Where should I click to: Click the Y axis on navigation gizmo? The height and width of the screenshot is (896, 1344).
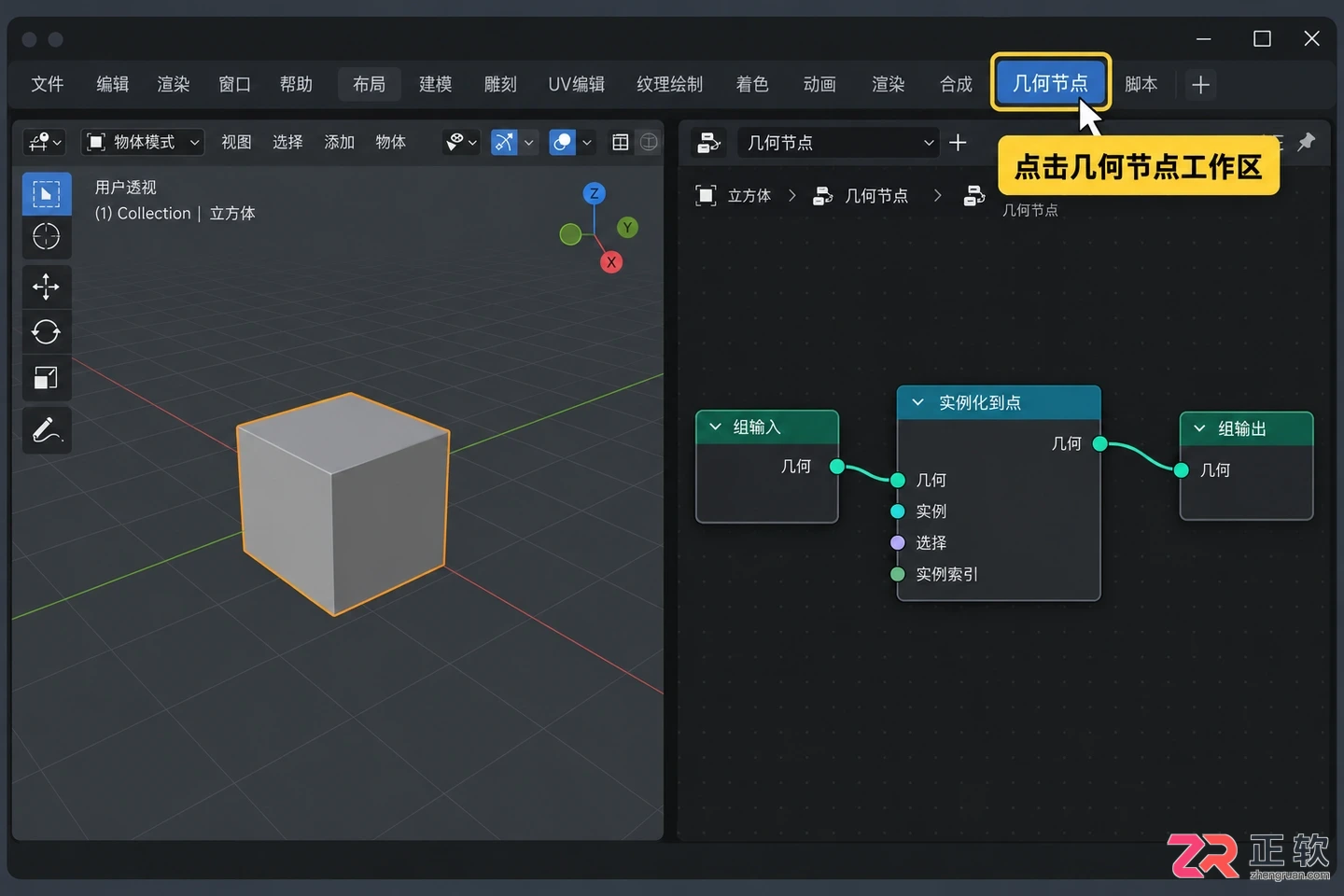point(628,227)
